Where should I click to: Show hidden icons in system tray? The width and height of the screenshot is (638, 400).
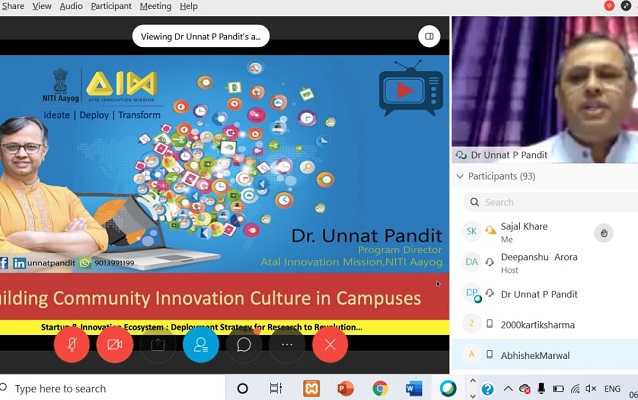(x=485, y=388)
